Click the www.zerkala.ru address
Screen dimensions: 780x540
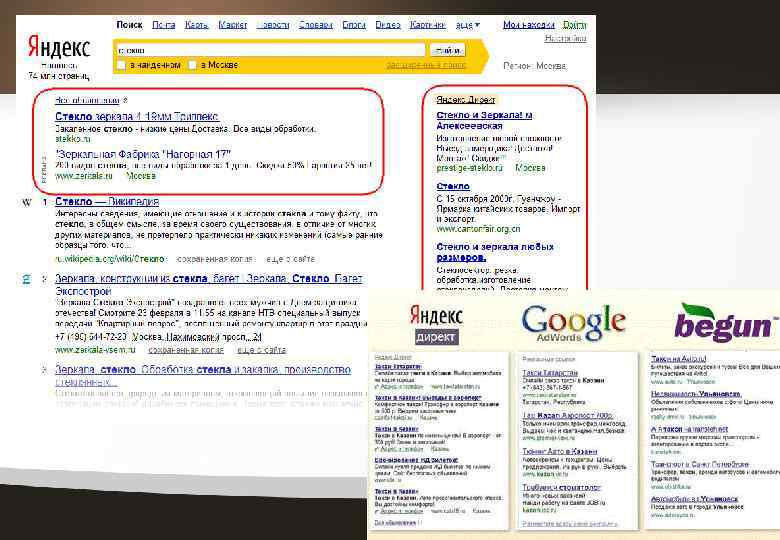[x=84, y=176]
